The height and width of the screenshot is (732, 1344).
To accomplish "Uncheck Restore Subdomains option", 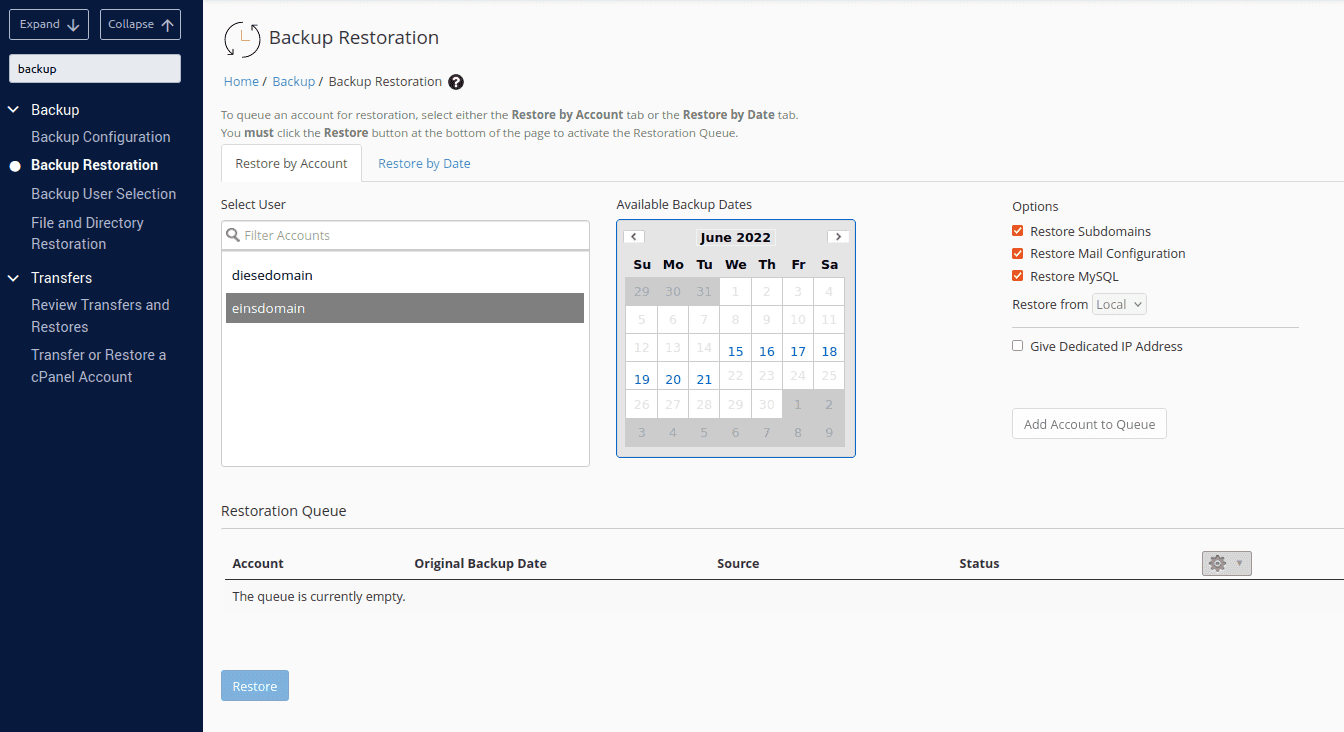I will point(1018,231).
